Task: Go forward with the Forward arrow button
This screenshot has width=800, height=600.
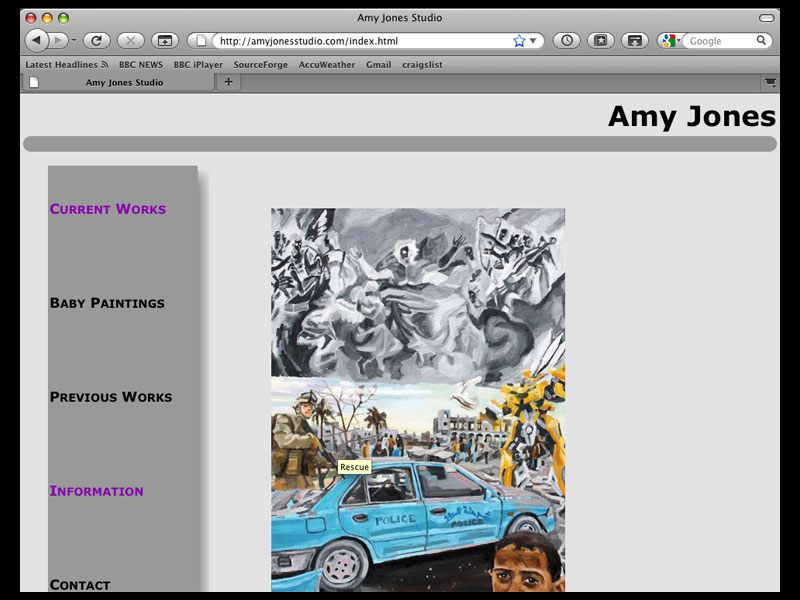Action: 58,40
